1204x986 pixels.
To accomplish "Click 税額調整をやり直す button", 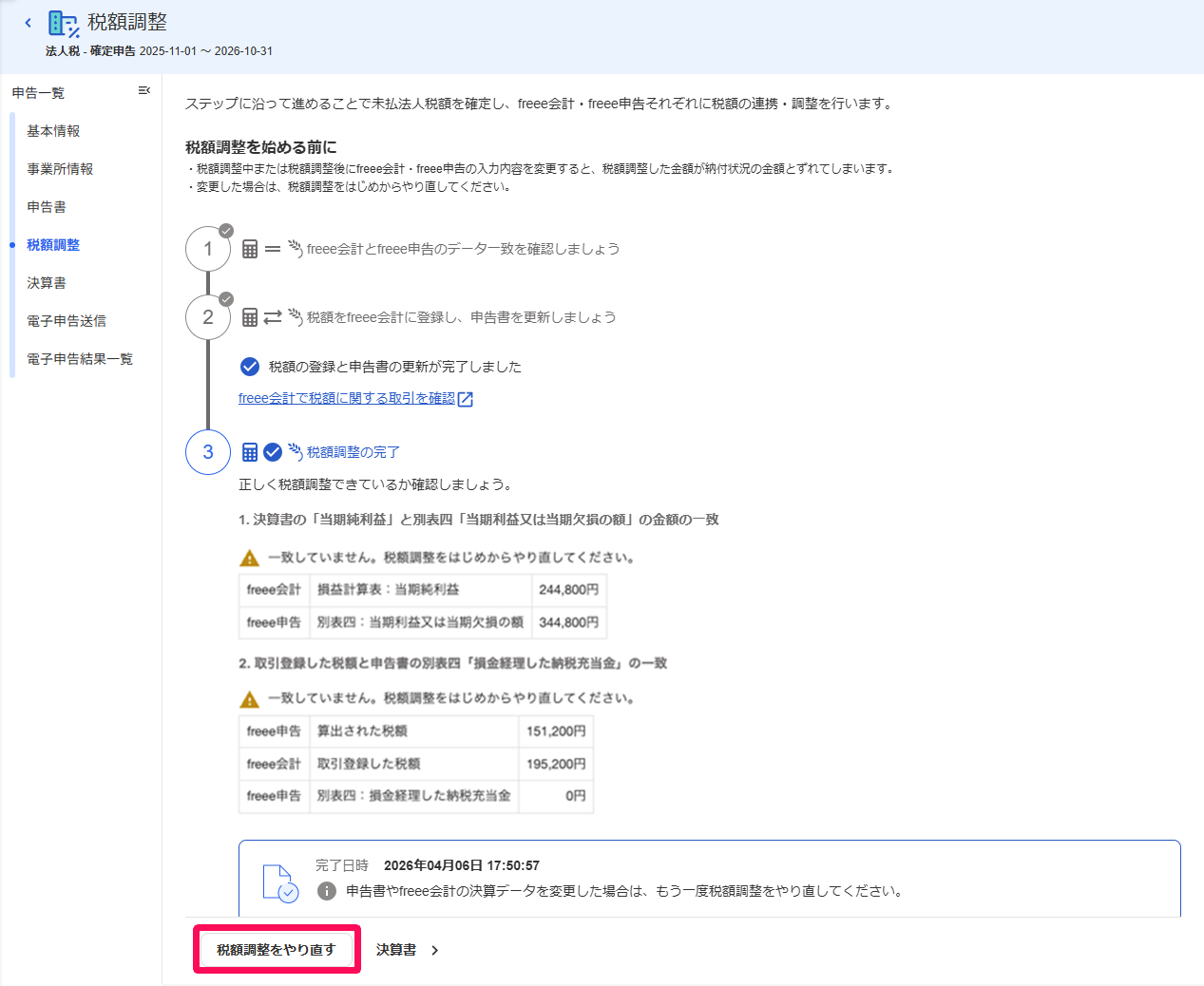I will pos(277,949).
